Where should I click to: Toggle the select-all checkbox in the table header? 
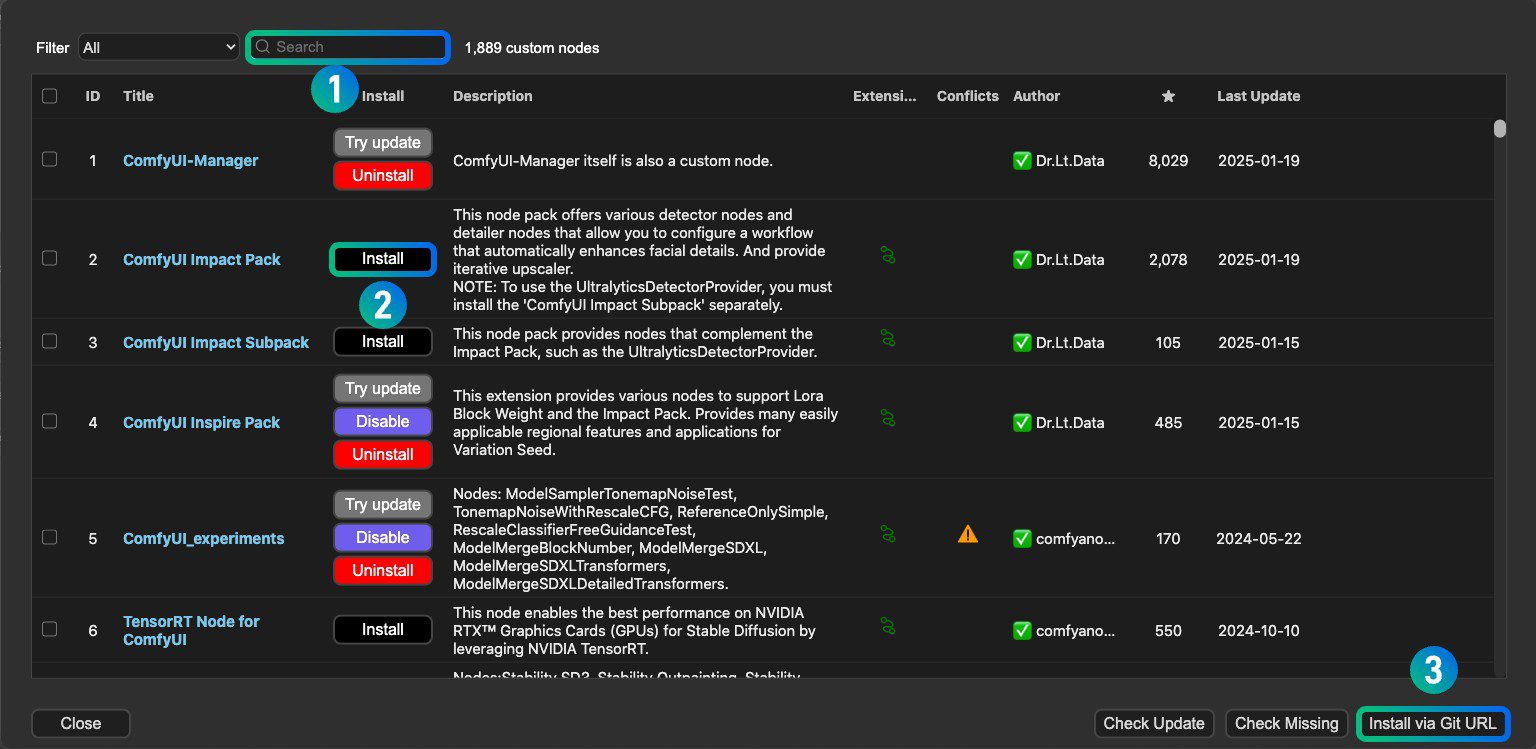coord(49,96)
